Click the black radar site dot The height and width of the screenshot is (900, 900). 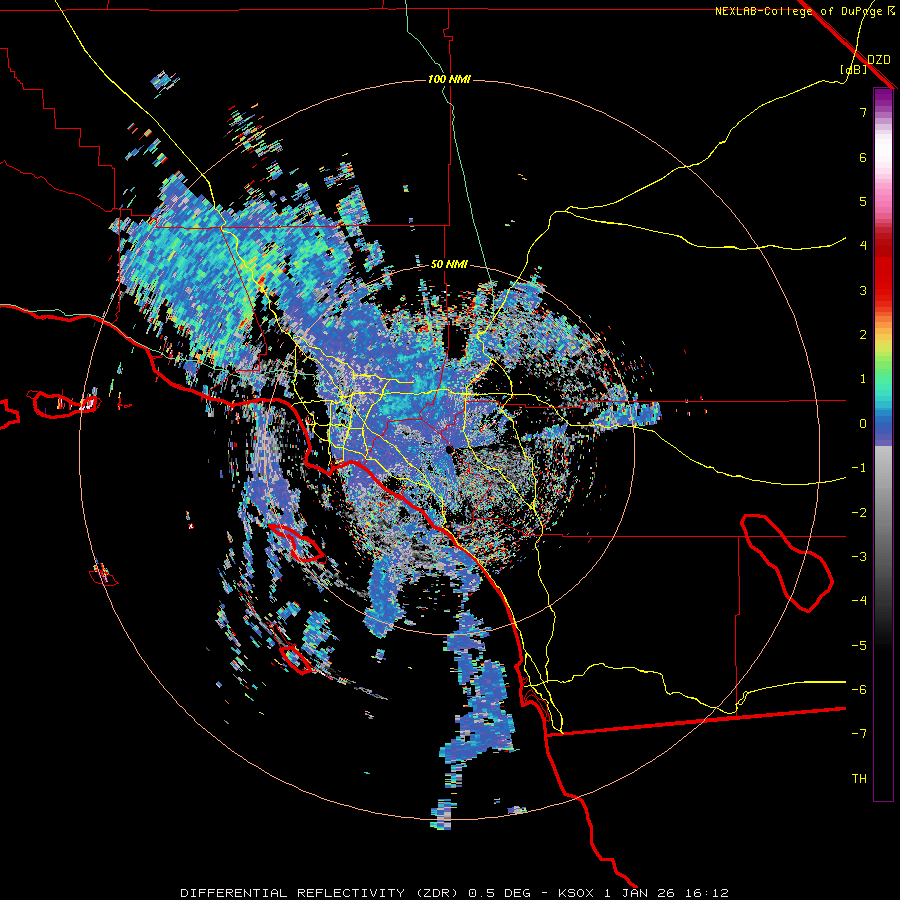coord(449,449)
